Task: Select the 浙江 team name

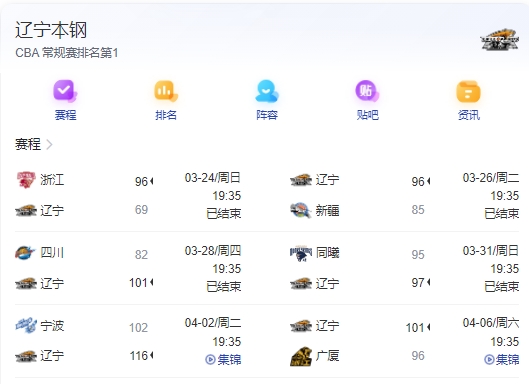Action: point(52,180)
